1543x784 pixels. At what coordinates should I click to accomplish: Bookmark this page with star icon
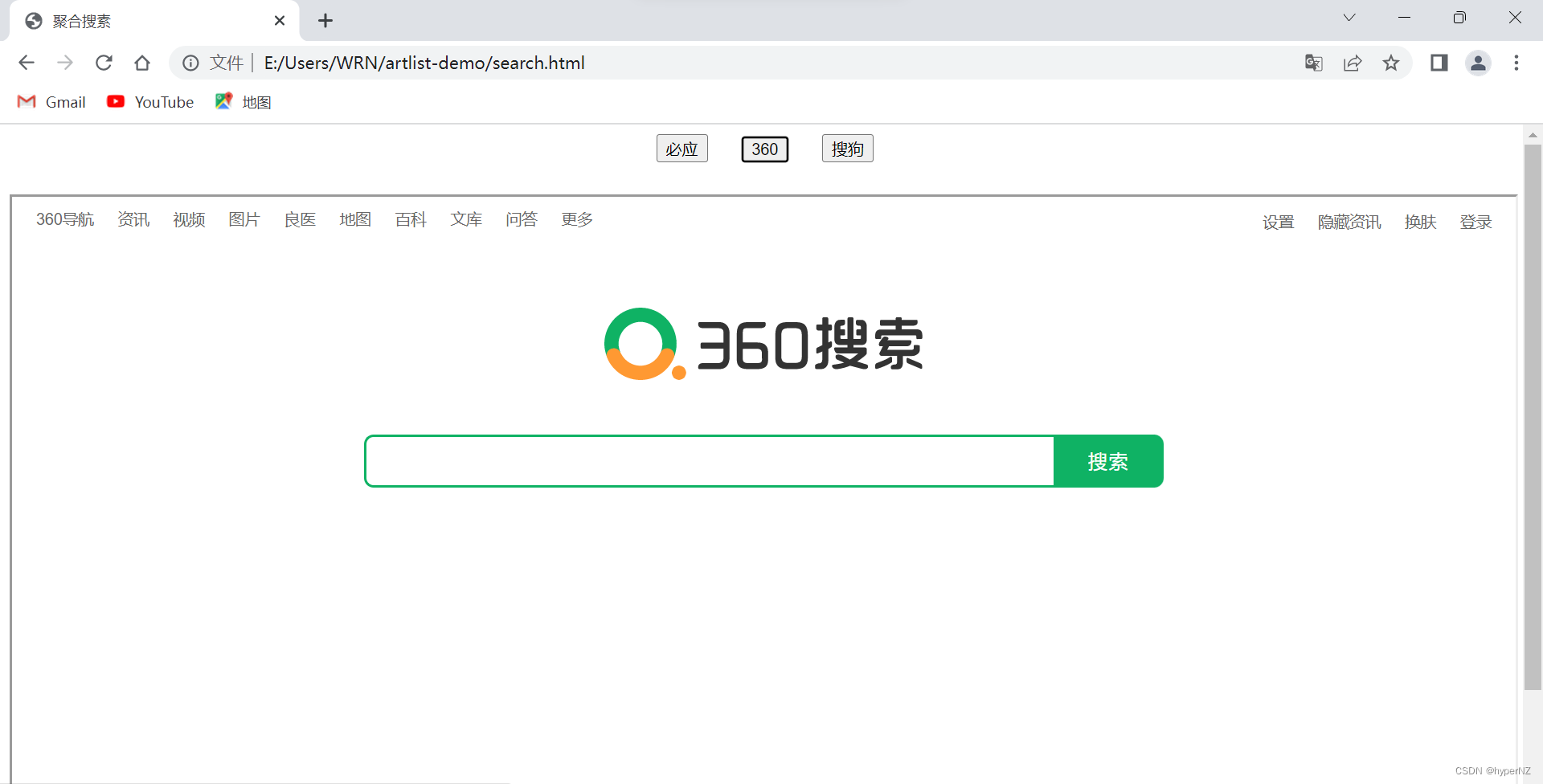[1391, 63]
